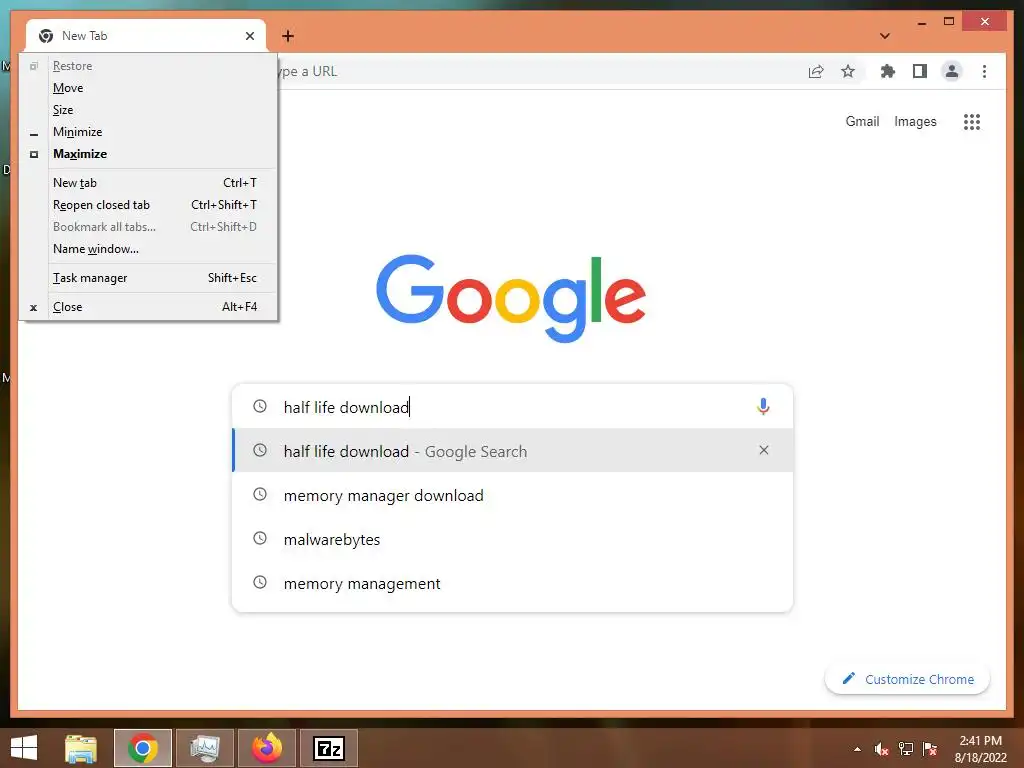Toggle the side panel icon
This screenshot has width=1024, height=768.
920,71
